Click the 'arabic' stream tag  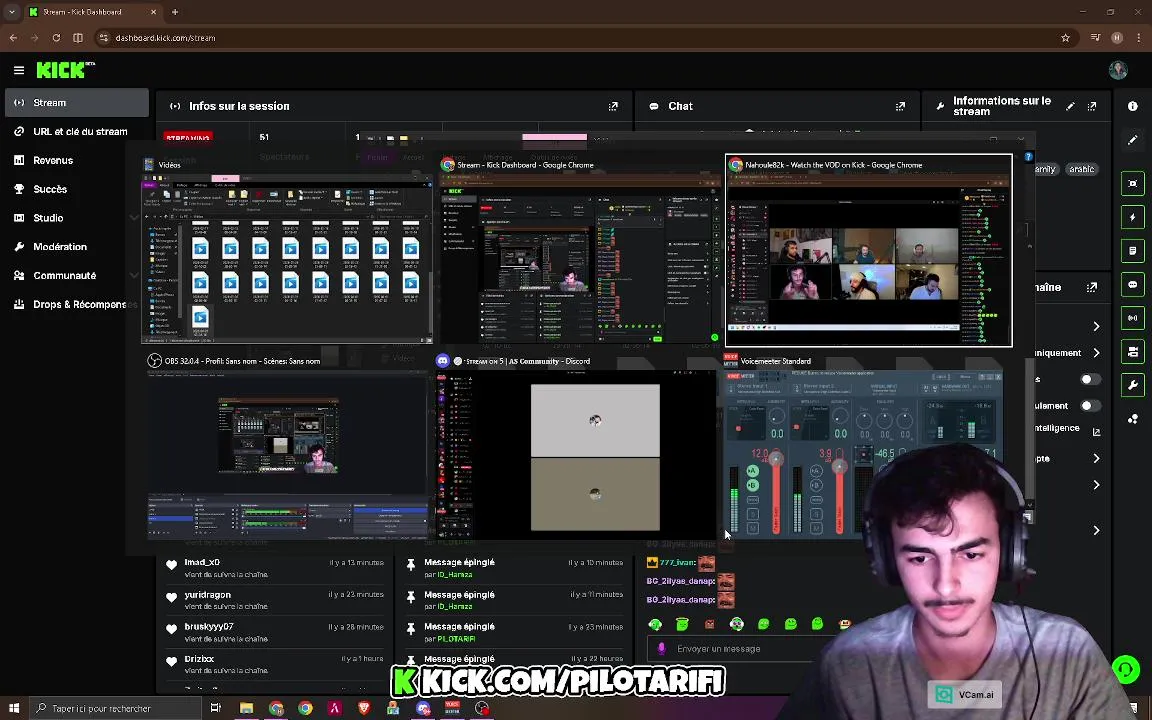1081,169
